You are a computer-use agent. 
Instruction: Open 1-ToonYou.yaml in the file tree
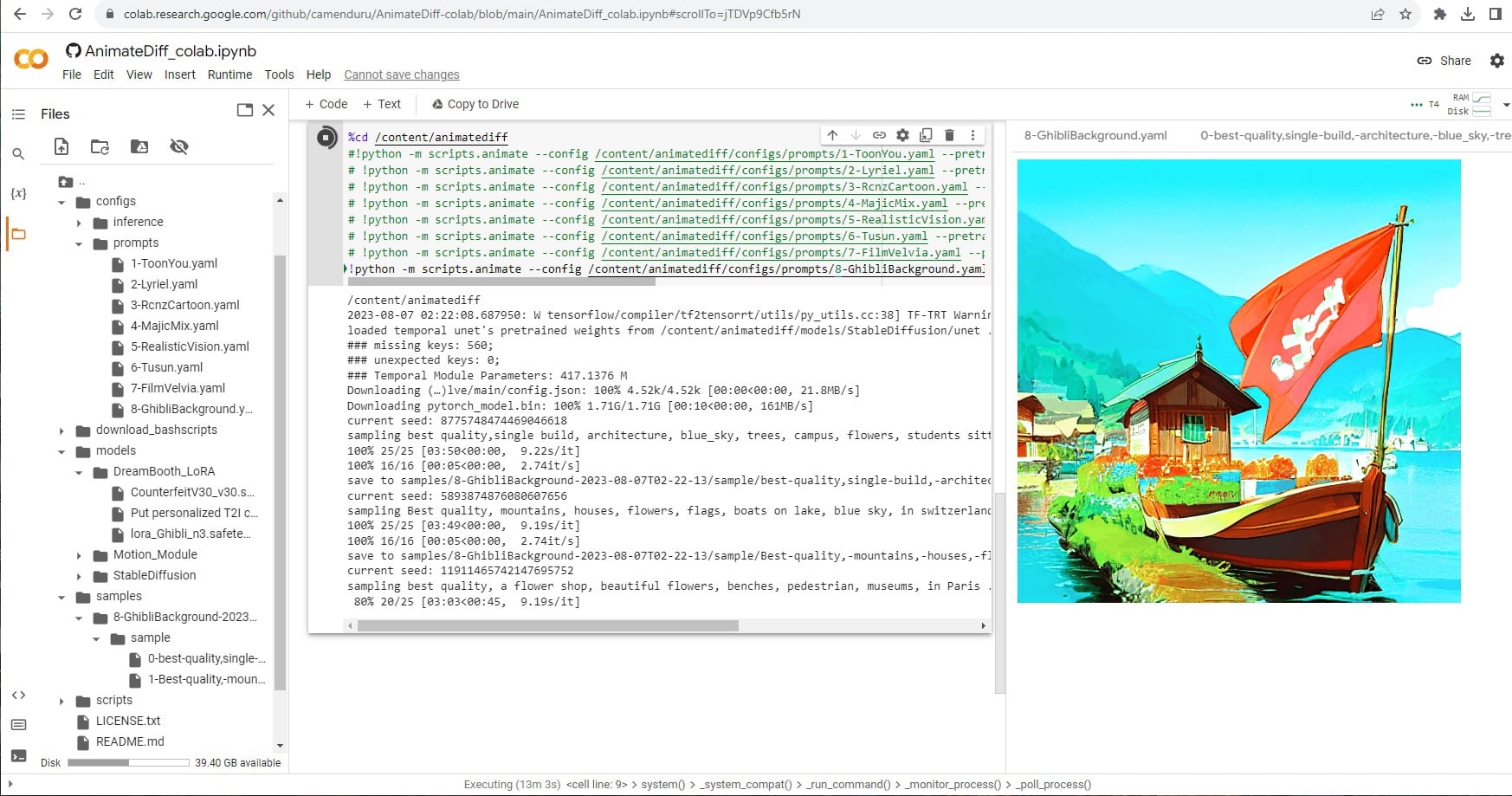click(x=173, y=263)
